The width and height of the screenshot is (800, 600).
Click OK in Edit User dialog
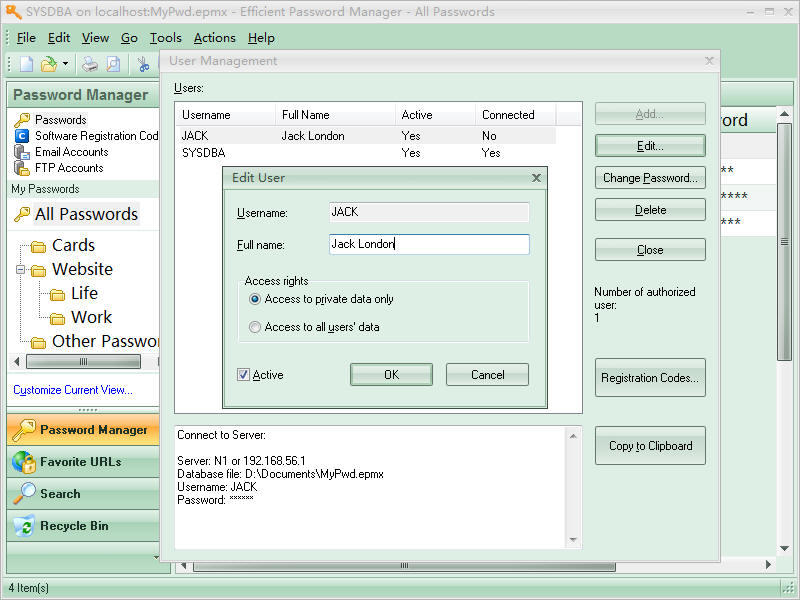click(x=391, y=375)
